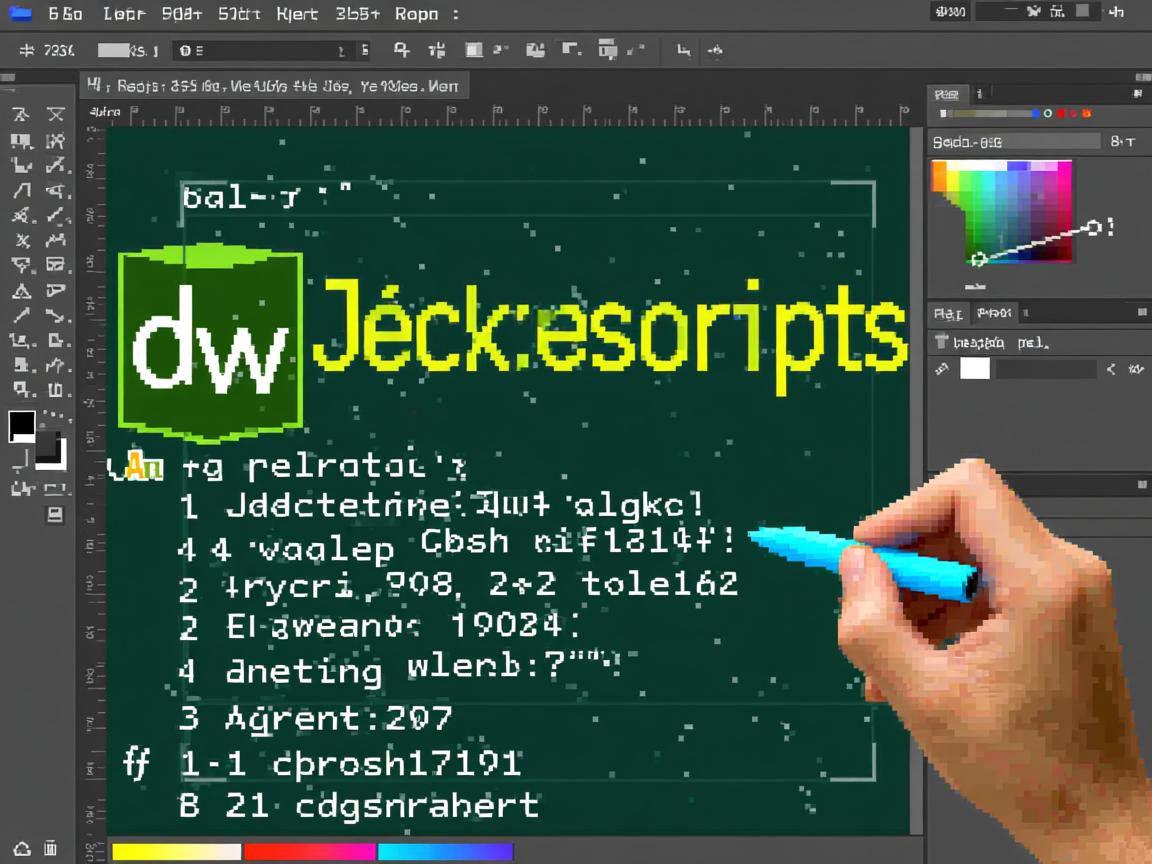
Task: Enable the lock icon in the options bar
Action: click(x=402, y=49)
